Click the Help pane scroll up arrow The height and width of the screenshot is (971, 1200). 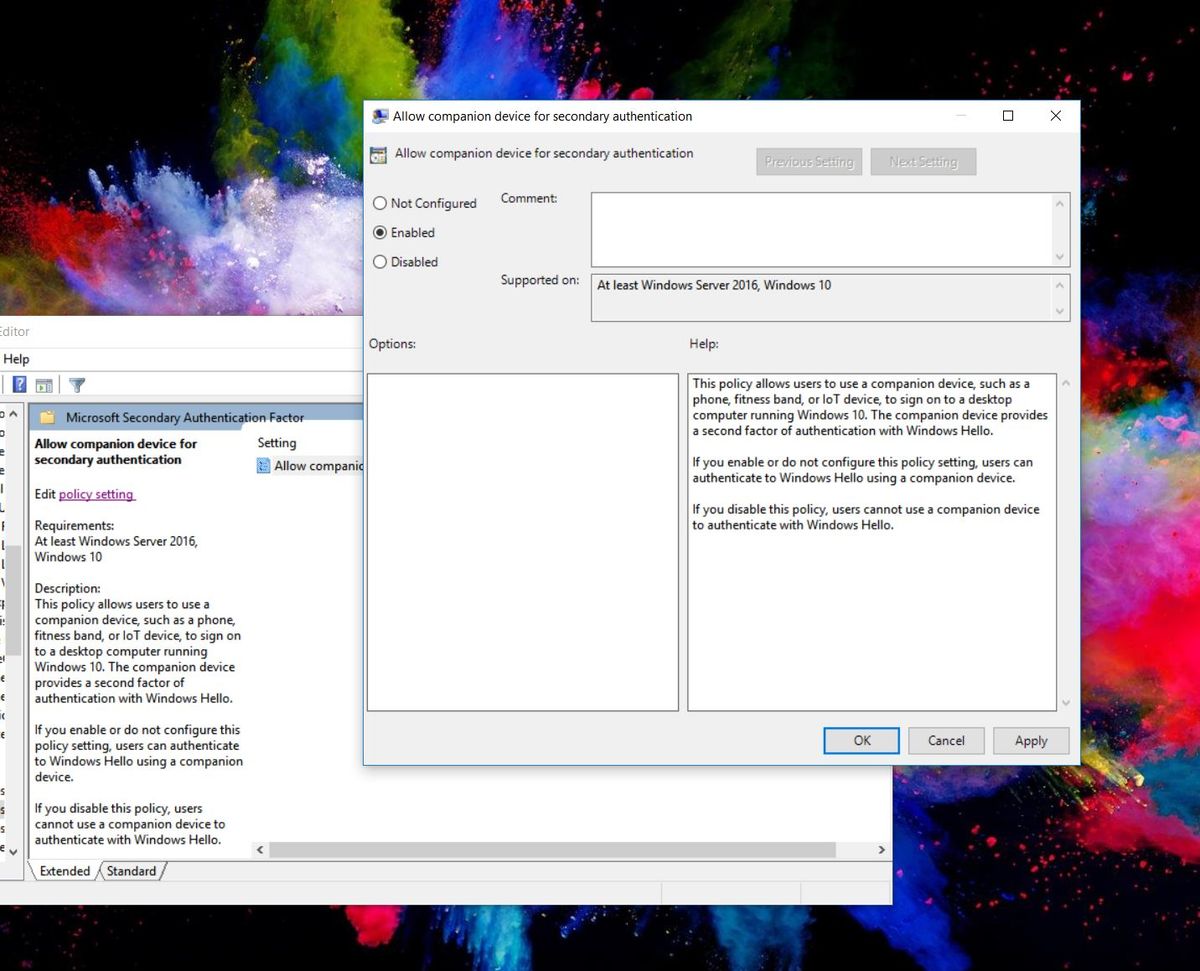[x=1065, y=384]
